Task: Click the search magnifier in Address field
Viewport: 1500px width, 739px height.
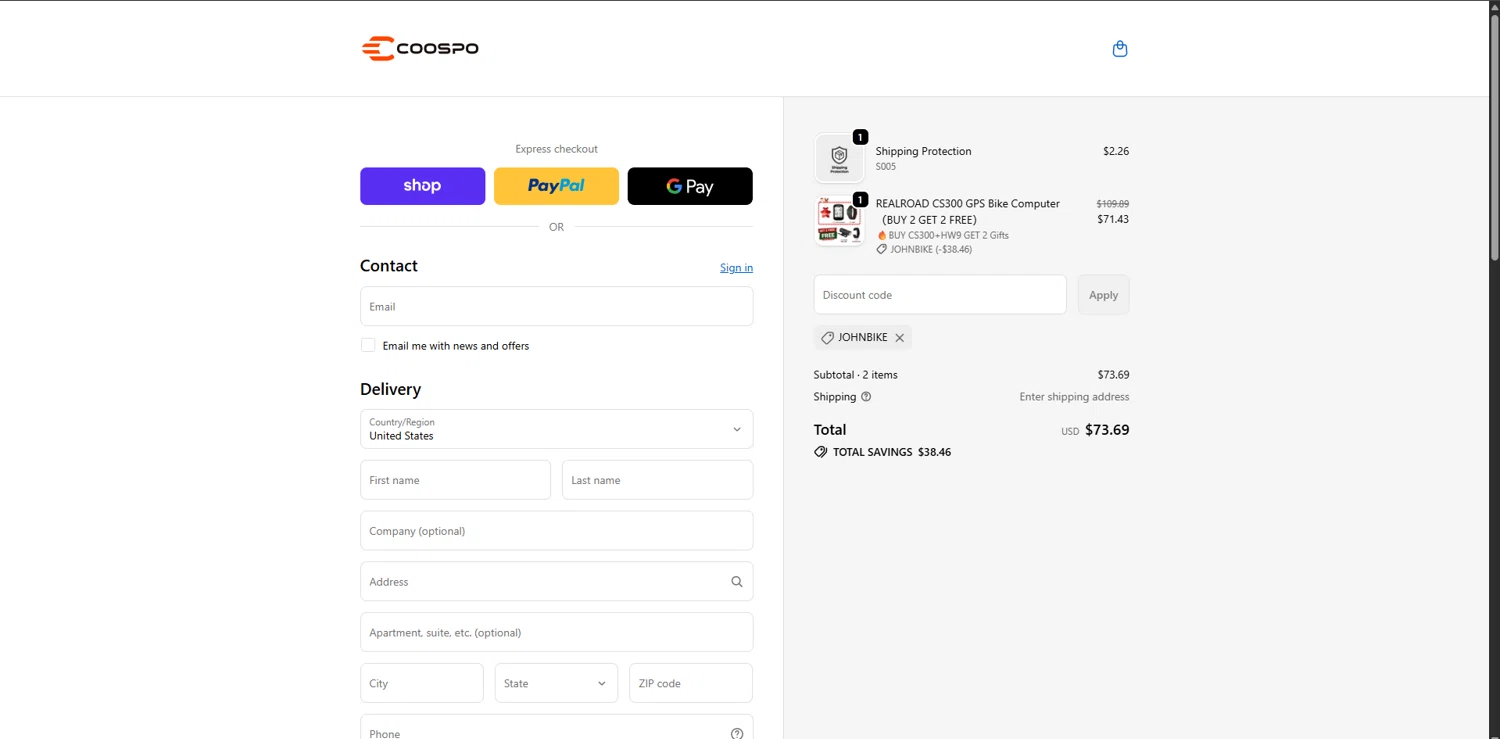Action: click(x=737, y=582)
